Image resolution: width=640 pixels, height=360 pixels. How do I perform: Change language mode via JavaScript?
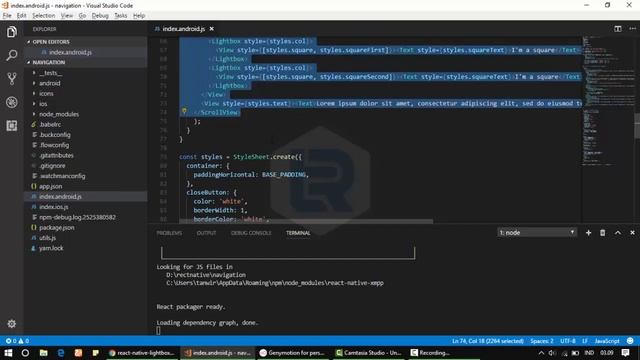tap(607, 341)
